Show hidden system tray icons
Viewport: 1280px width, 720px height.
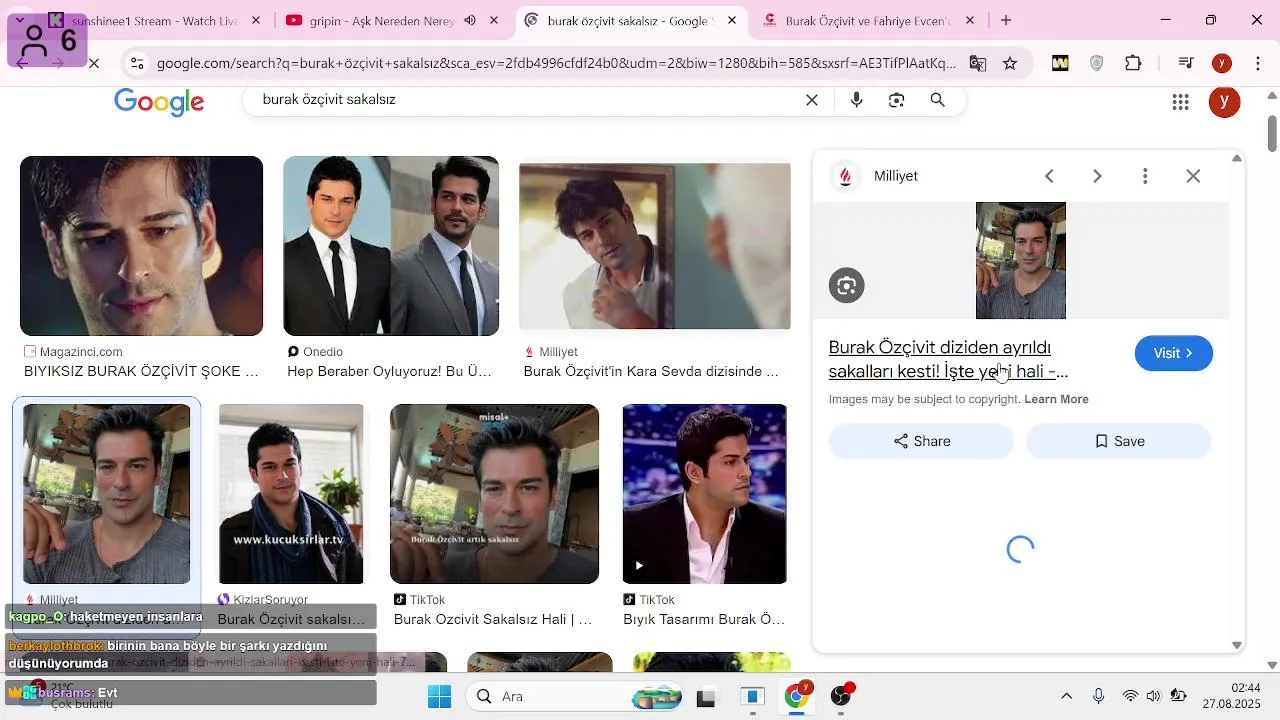(1066, 697)
